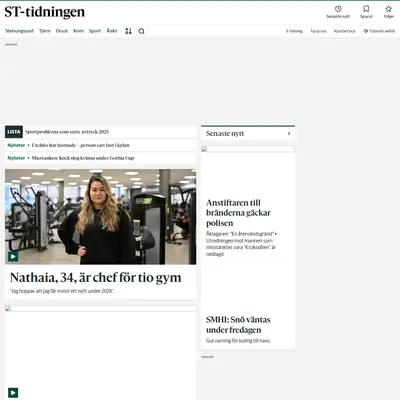The width and height of the screenshot is (400, 400).
Task: Open Anstiftaren till bränderna headline
Action: click(238, 213)
